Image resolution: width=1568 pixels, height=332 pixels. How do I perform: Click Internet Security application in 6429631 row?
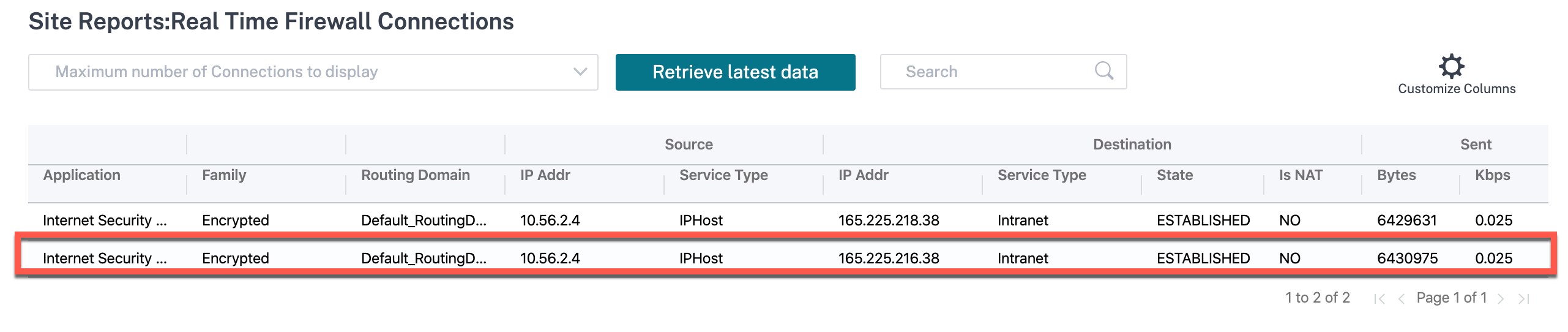(x=105, y=221)
